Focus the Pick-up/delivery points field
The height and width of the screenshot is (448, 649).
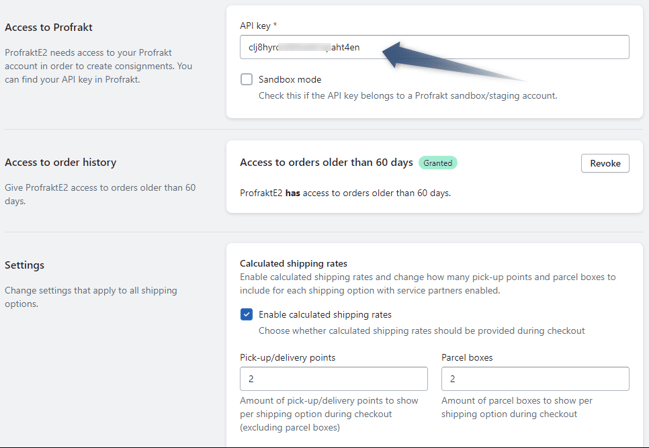[334, 378]
